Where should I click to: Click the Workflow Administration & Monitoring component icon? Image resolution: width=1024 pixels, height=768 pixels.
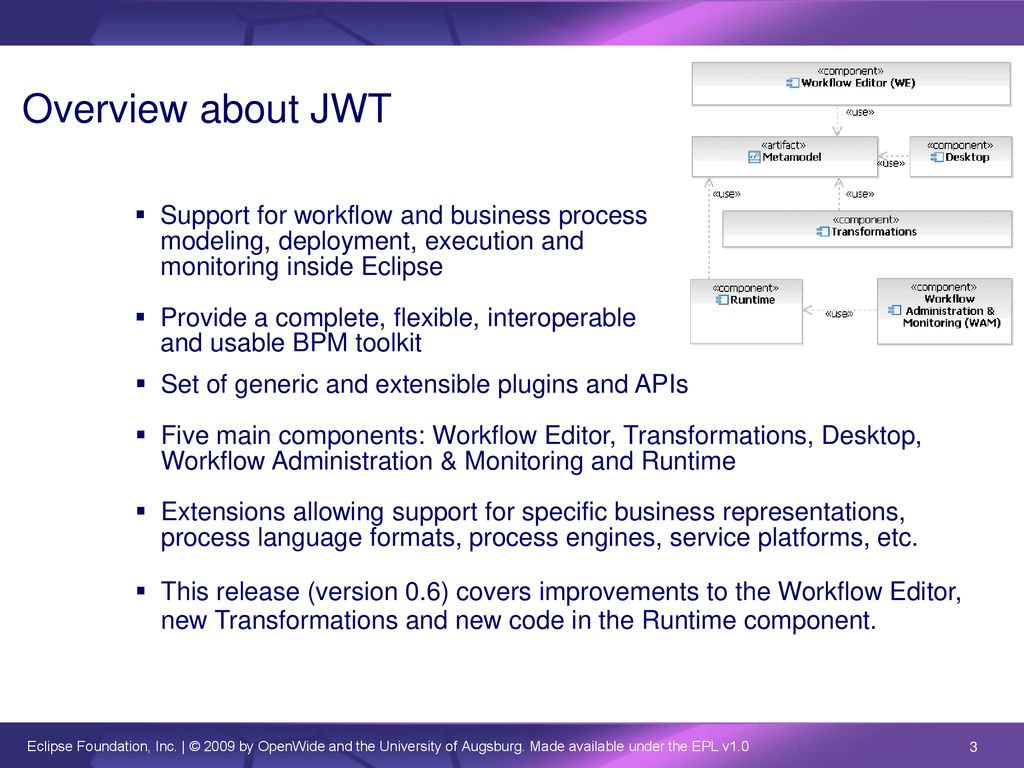pos(895,310)
